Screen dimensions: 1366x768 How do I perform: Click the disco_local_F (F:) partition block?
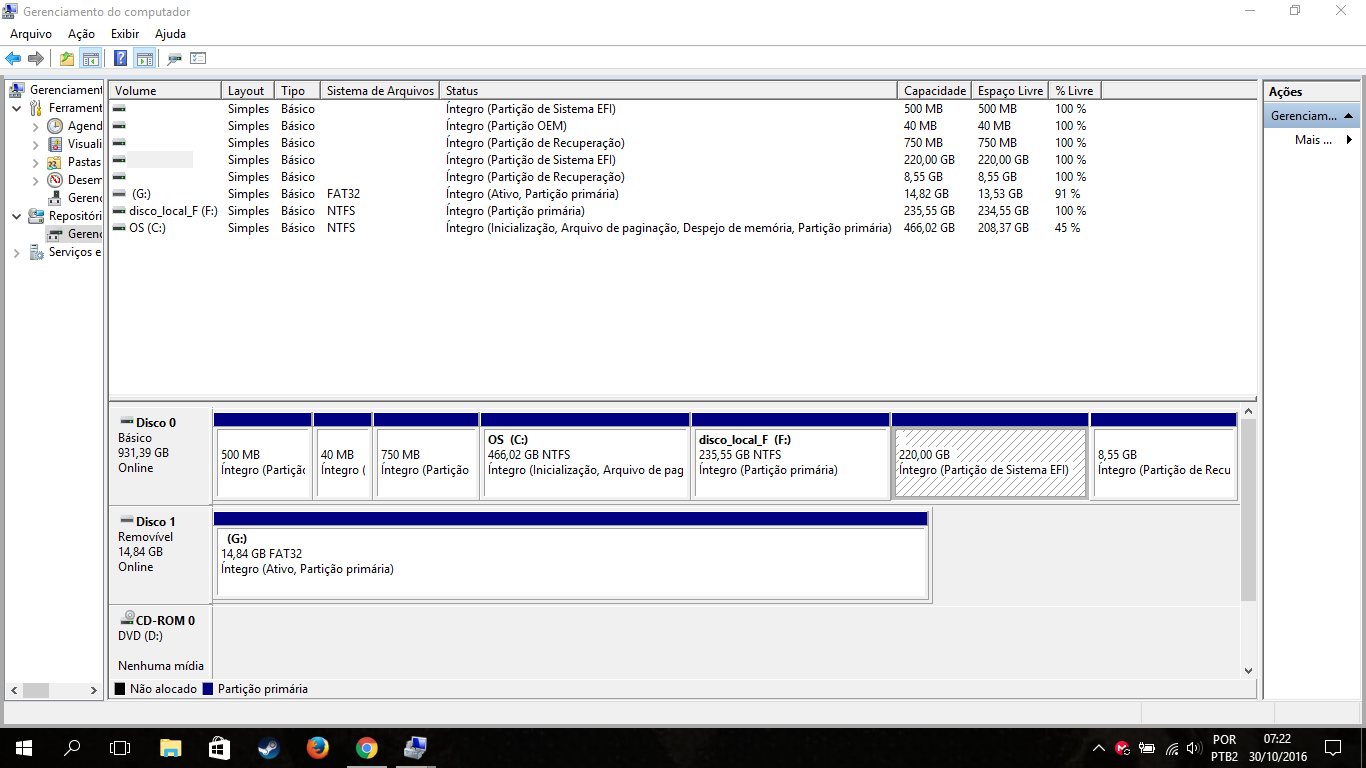[790, 463]
